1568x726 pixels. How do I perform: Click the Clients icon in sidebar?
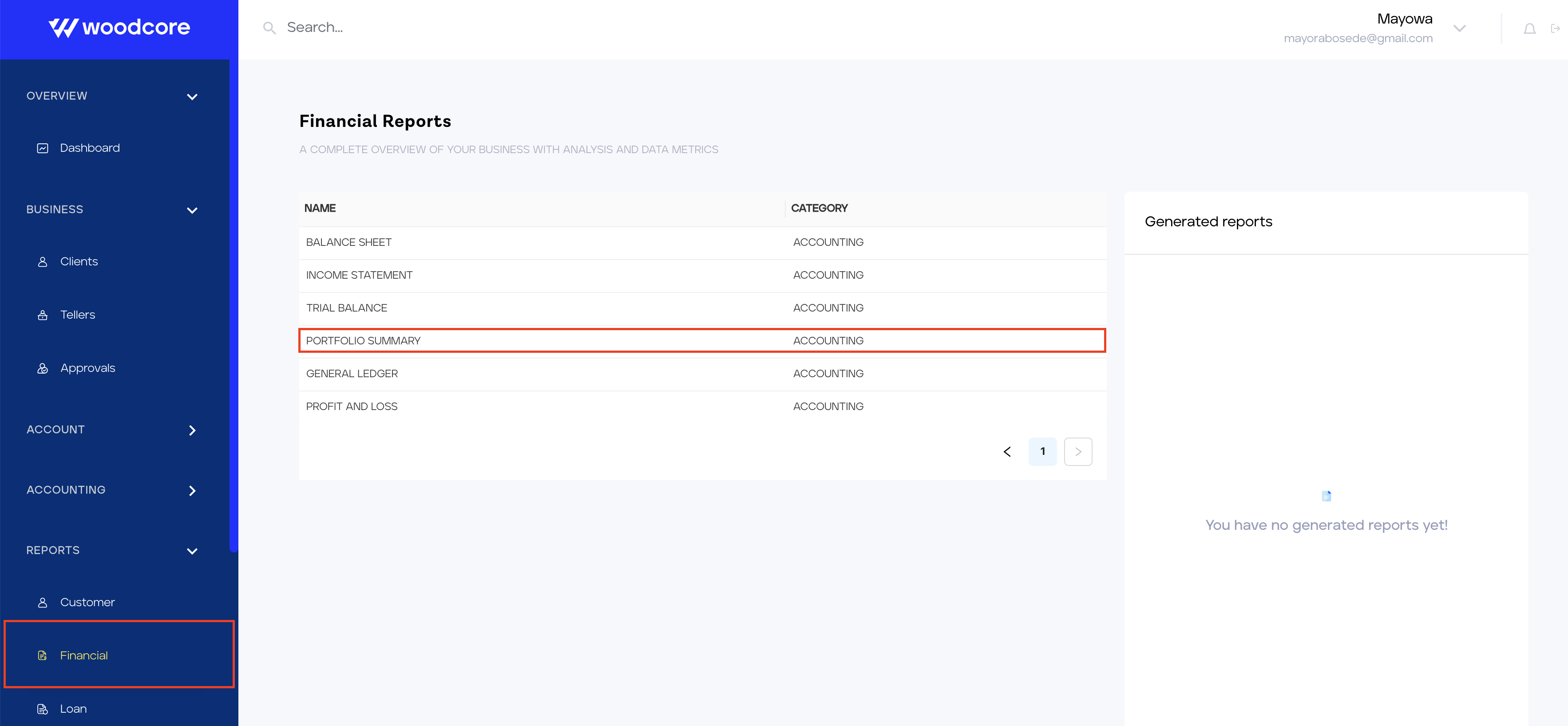tap(43, 261)
